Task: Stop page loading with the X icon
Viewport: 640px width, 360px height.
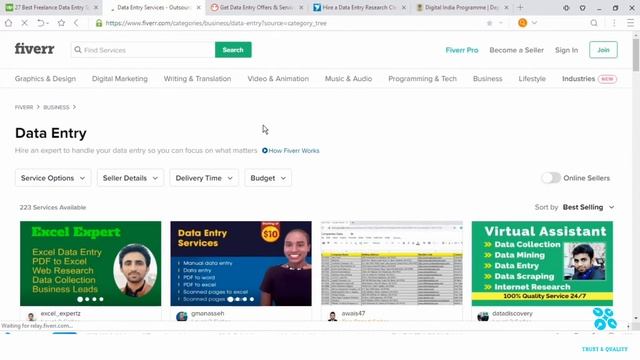Action: [24, 23]
